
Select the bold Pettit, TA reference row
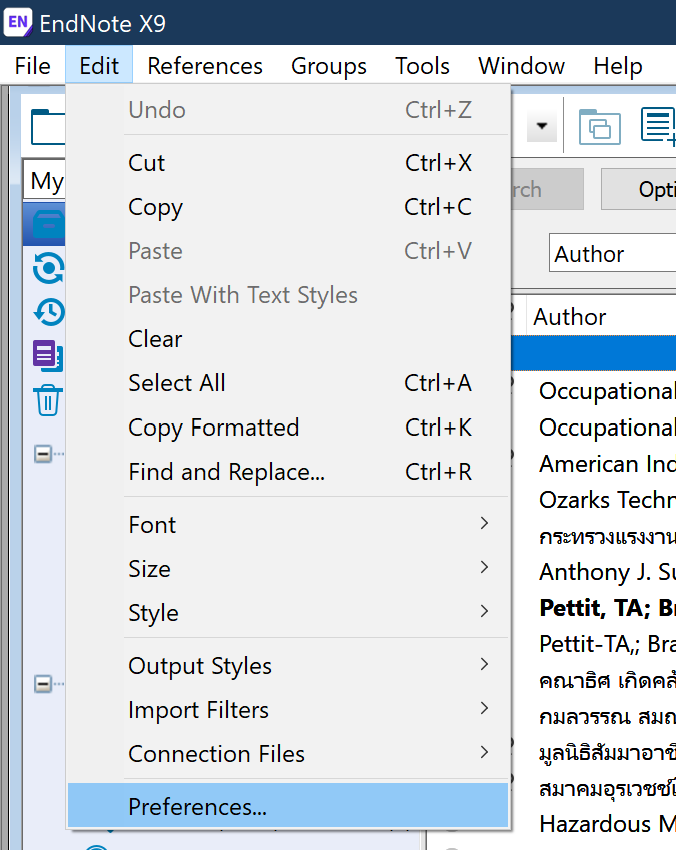(x=594, y=608)
